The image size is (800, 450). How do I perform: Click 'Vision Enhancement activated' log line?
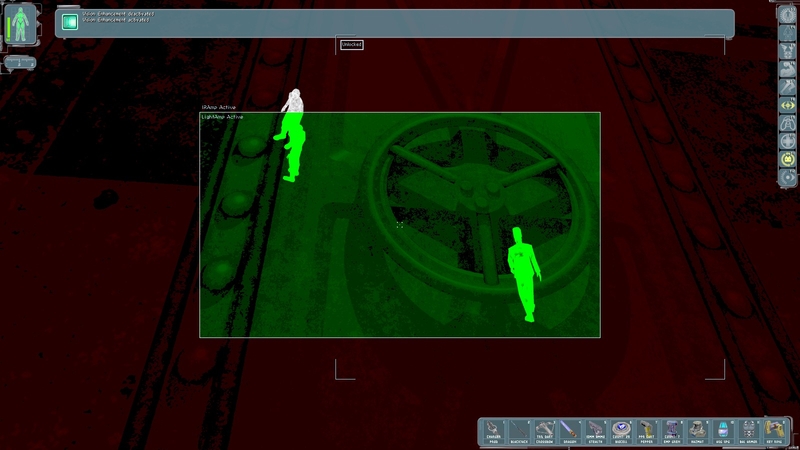click(116, 20)
